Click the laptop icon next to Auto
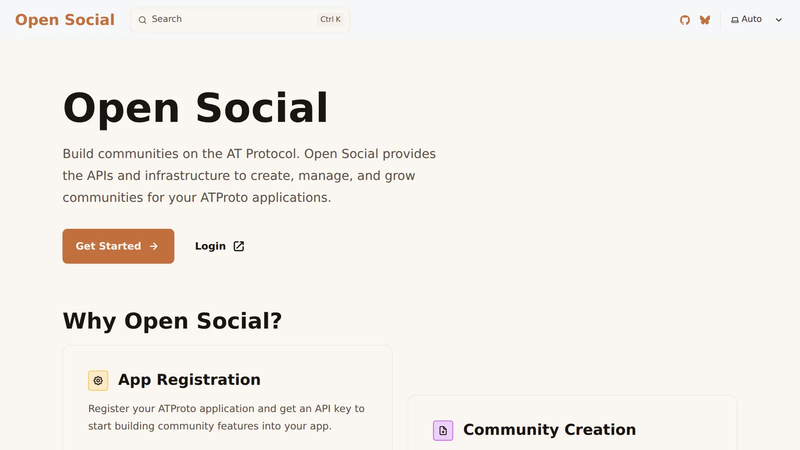This screenshot has height=450, width=800. 735,20
